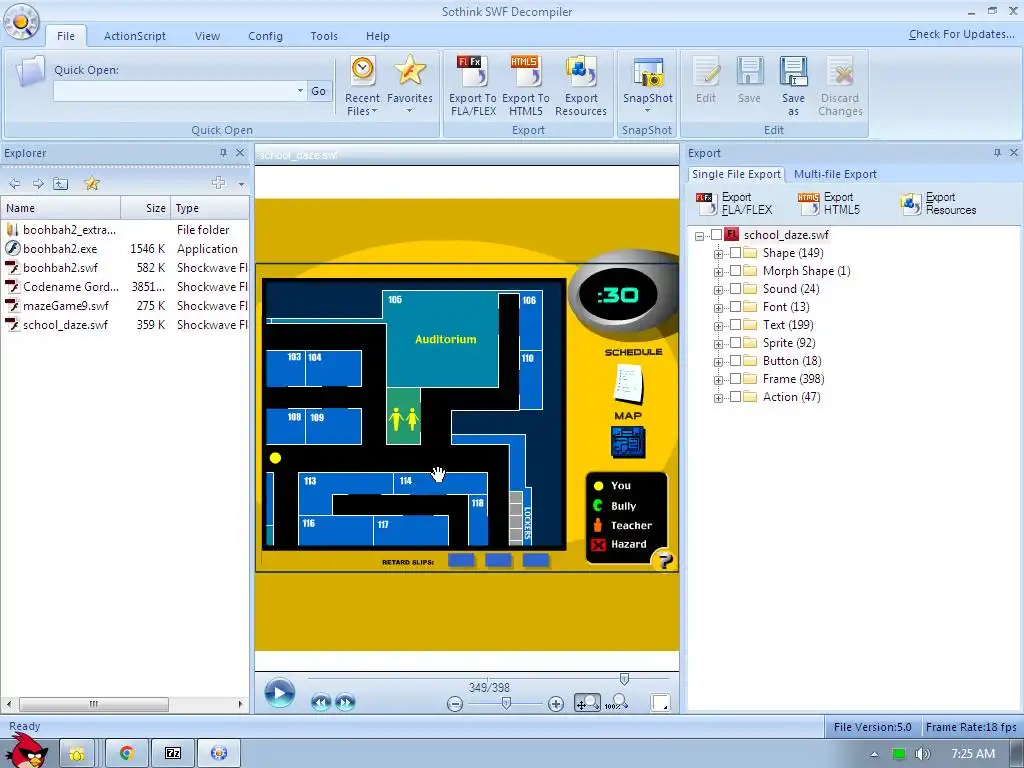Expand the Action (47) folder
Image resolution: width=1024 pixels, height=768 pixels.
pos(718,398)
